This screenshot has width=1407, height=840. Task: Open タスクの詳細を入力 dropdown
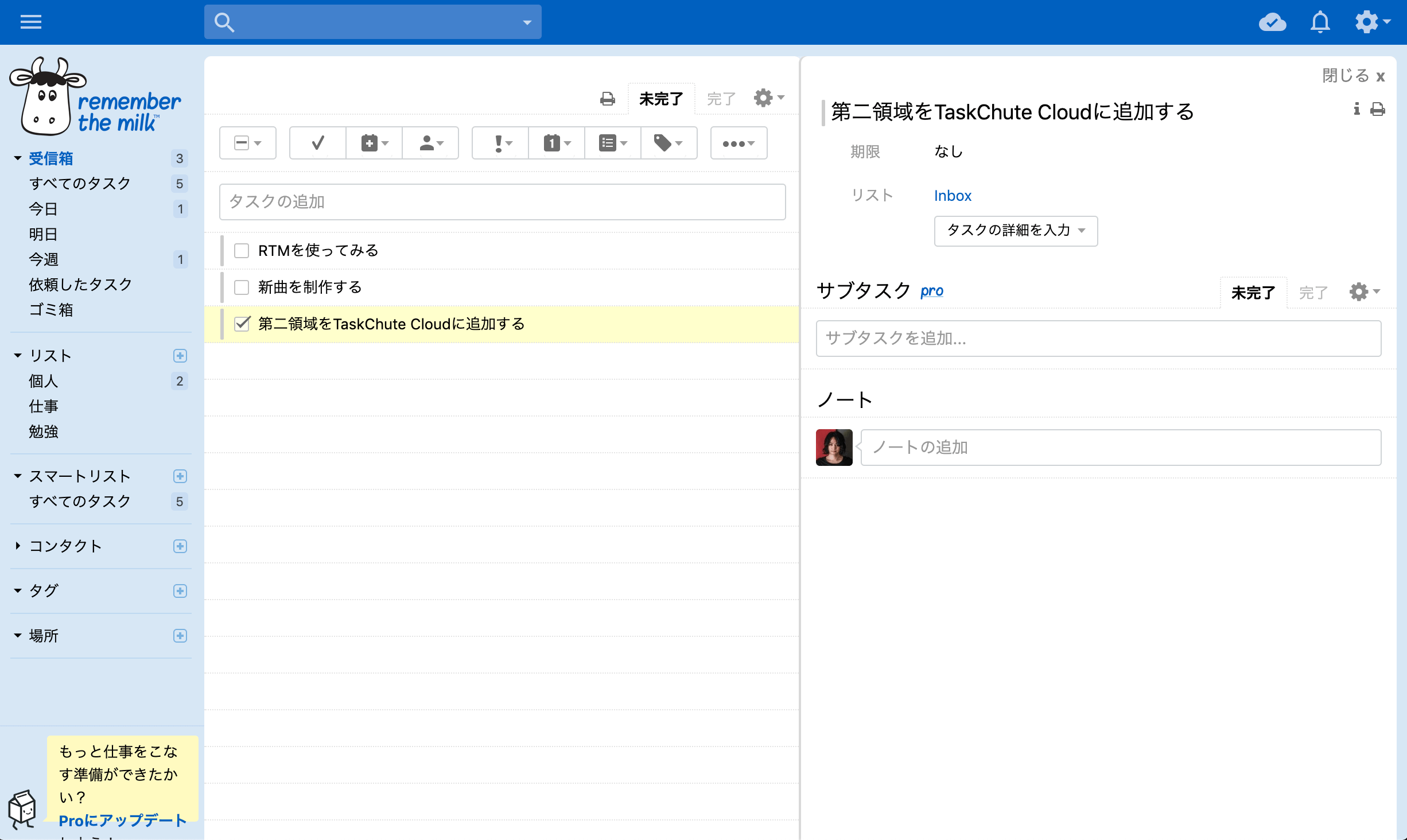1016,231
